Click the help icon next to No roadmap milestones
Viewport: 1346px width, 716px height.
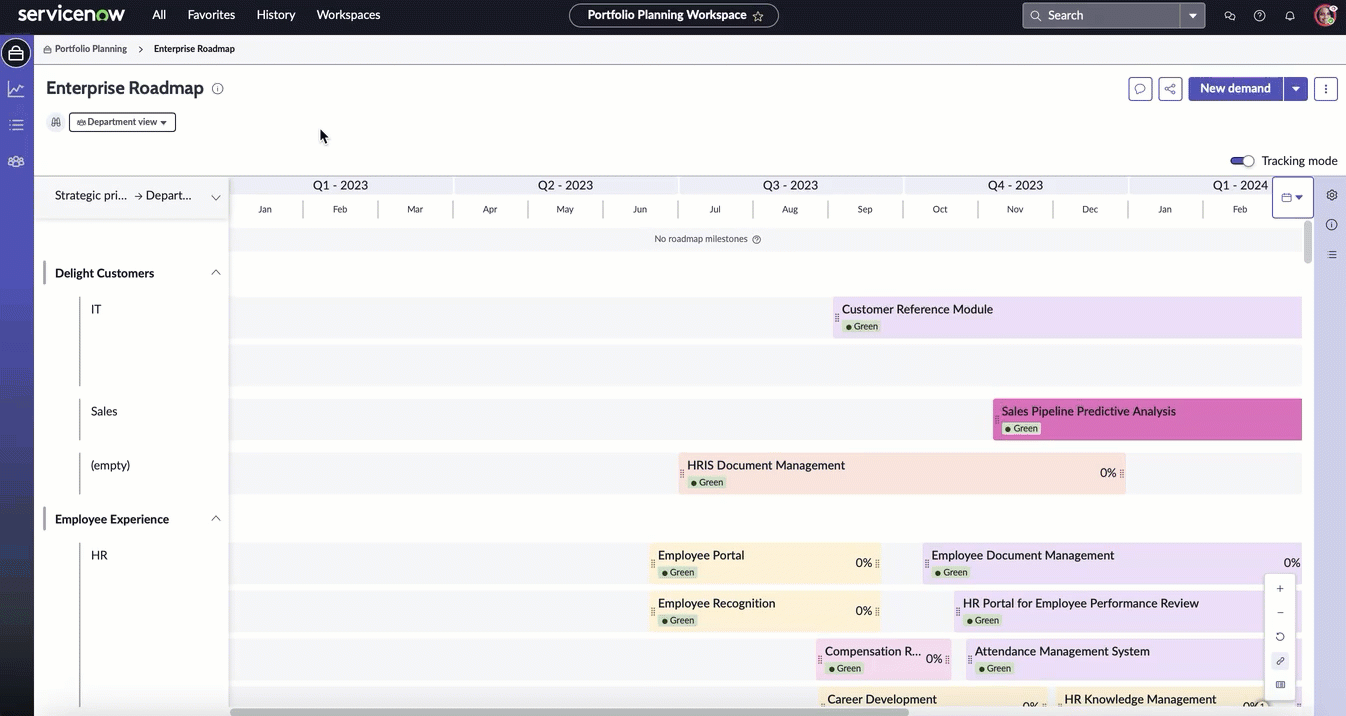(756, 240)
